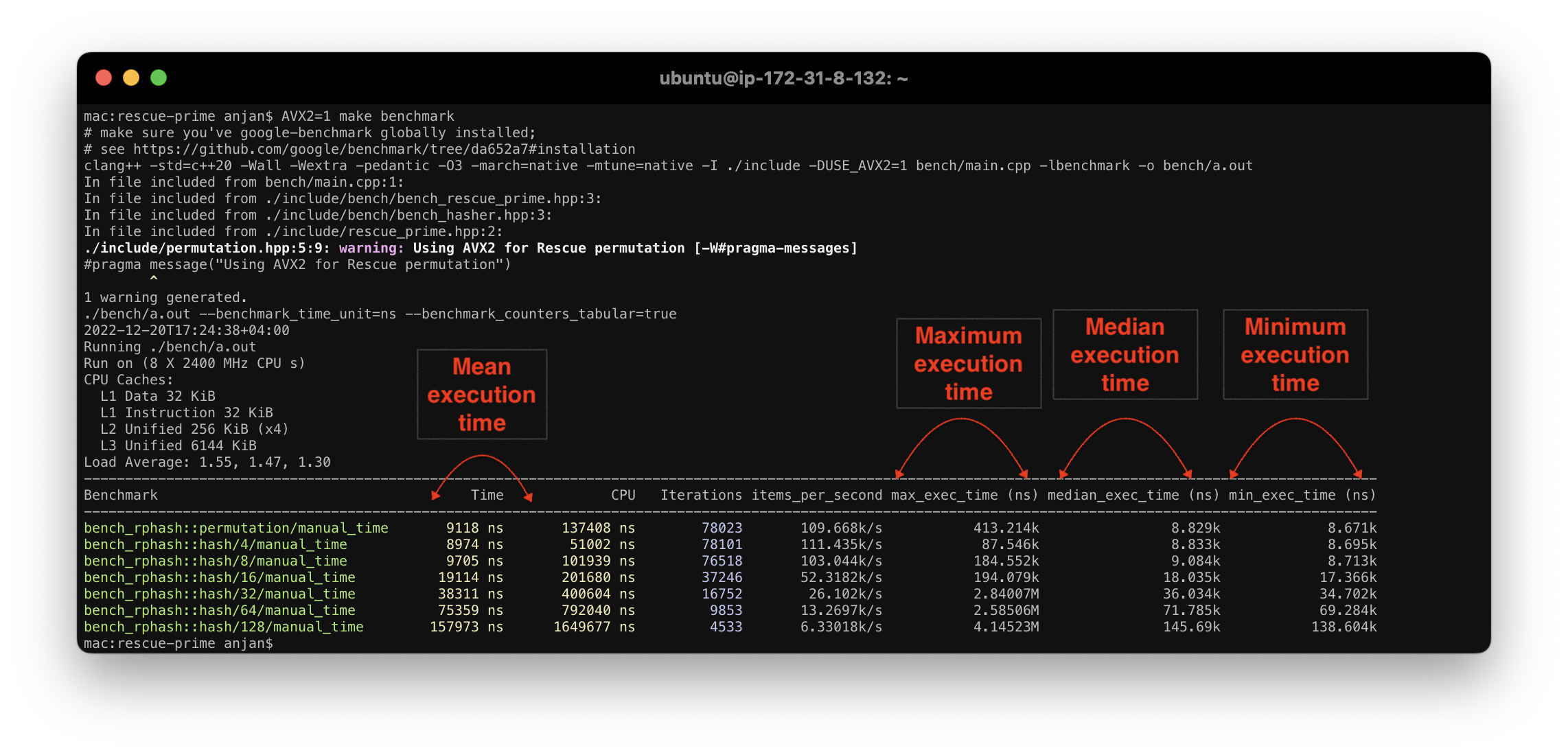Click 'bench_rphash::permutation/manual_time' row name
This screenshot has height=755, width=1568.
236,528
